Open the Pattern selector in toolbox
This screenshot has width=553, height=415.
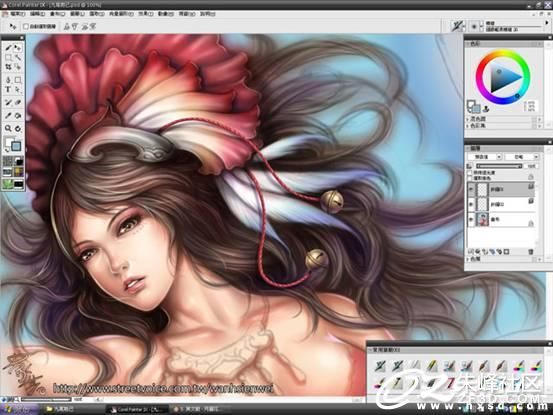pyautogui.click(x=8, y=172)
